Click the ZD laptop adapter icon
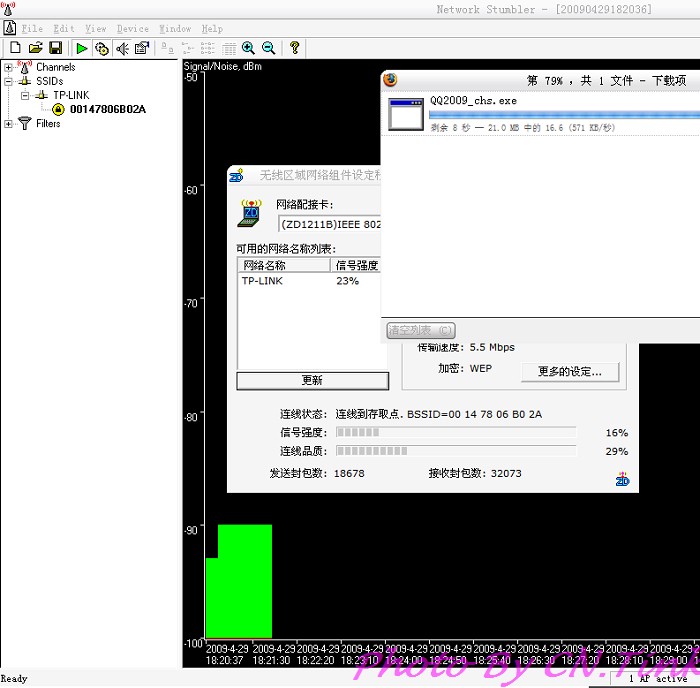700x688 pixels. click(x=250, y=213)
